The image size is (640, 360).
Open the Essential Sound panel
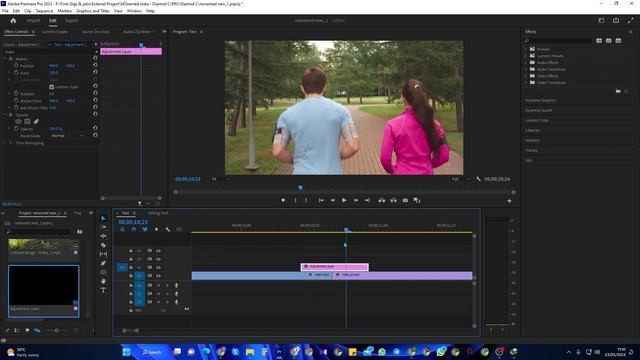pos(538,110)
